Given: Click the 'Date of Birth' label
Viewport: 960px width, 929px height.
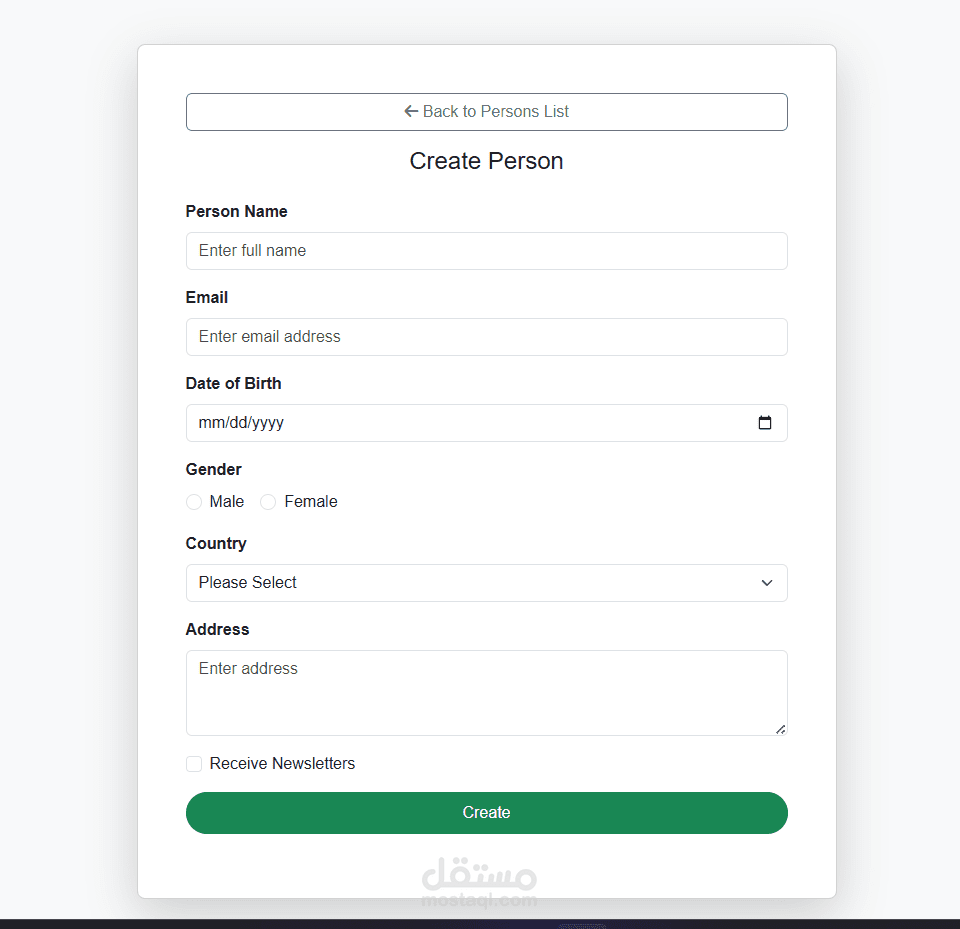Looking at the screenshot, I should (x=234, y=384).
